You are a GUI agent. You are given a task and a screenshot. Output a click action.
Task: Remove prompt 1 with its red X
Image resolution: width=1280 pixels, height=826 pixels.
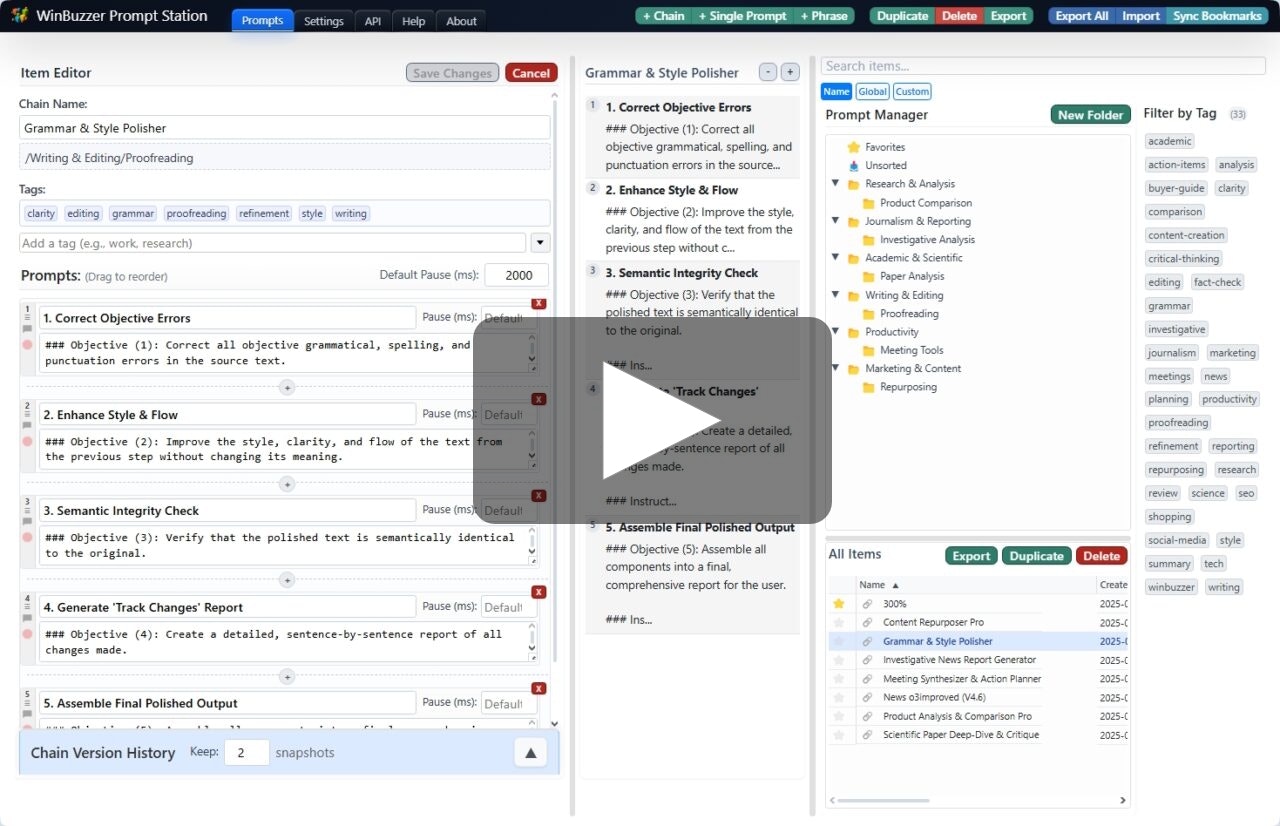coord(539,303)
